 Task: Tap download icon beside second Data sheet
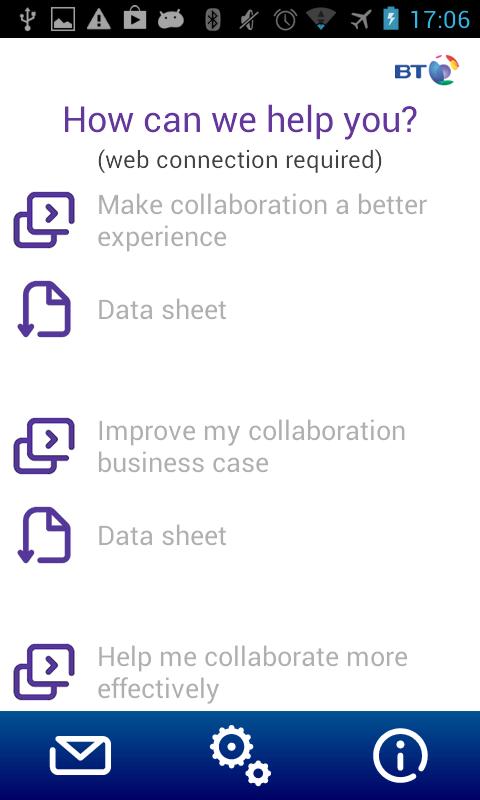pos(44,535)
